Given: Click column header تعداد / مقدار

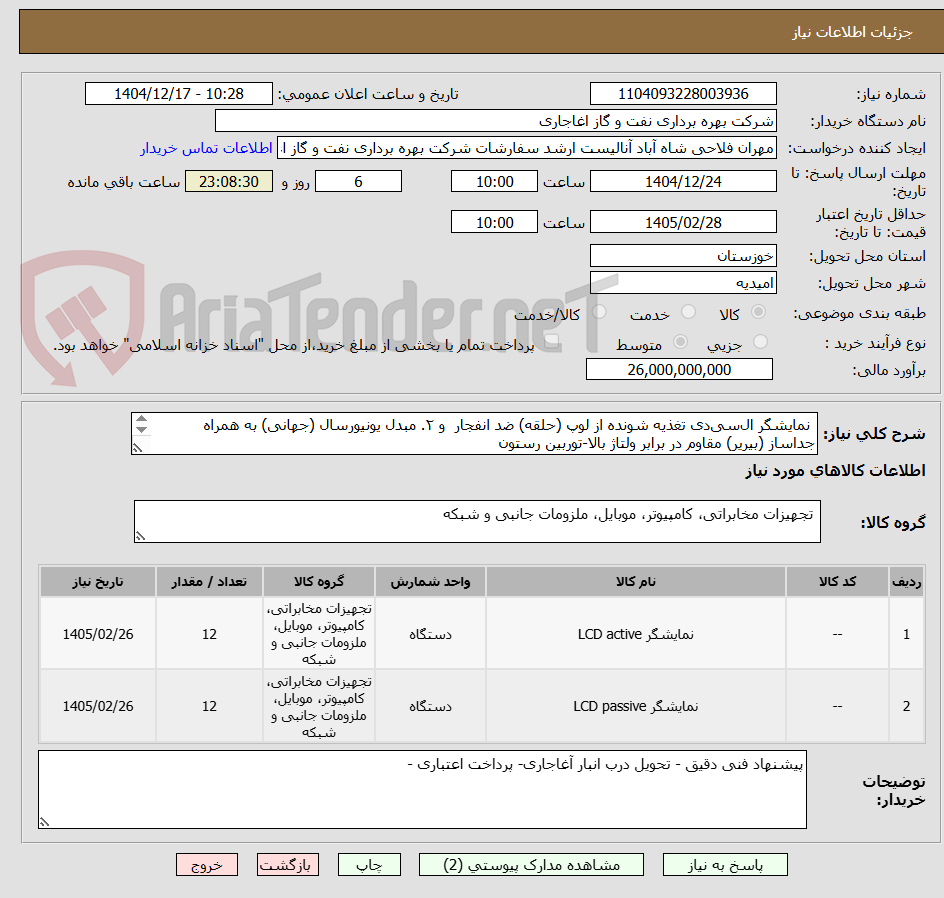Looking at the screenshot, I should tap(209, 581).
